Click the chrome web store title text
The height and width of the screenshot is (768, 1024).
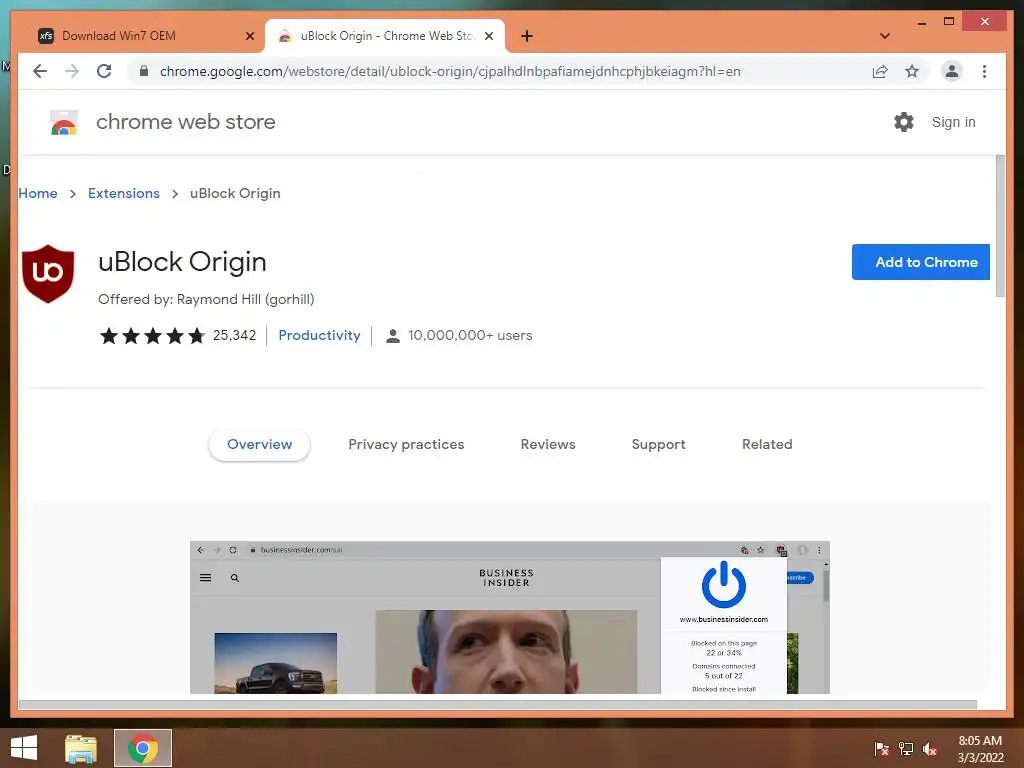coord(185,122)
